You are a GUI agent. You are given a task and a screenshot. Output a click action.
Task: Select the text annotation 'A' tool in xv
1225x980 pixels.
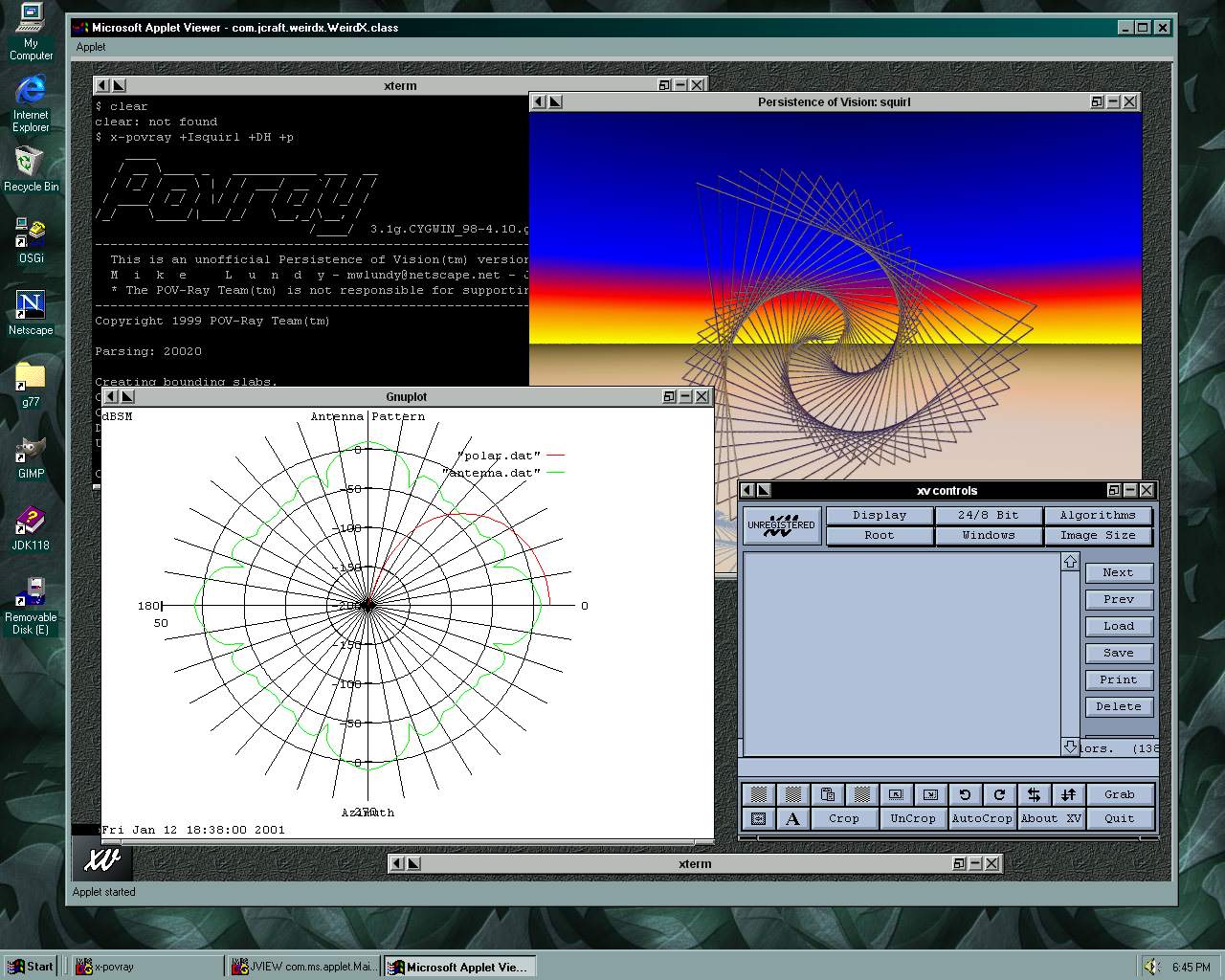pyautogui.click(x=792, y=818)
